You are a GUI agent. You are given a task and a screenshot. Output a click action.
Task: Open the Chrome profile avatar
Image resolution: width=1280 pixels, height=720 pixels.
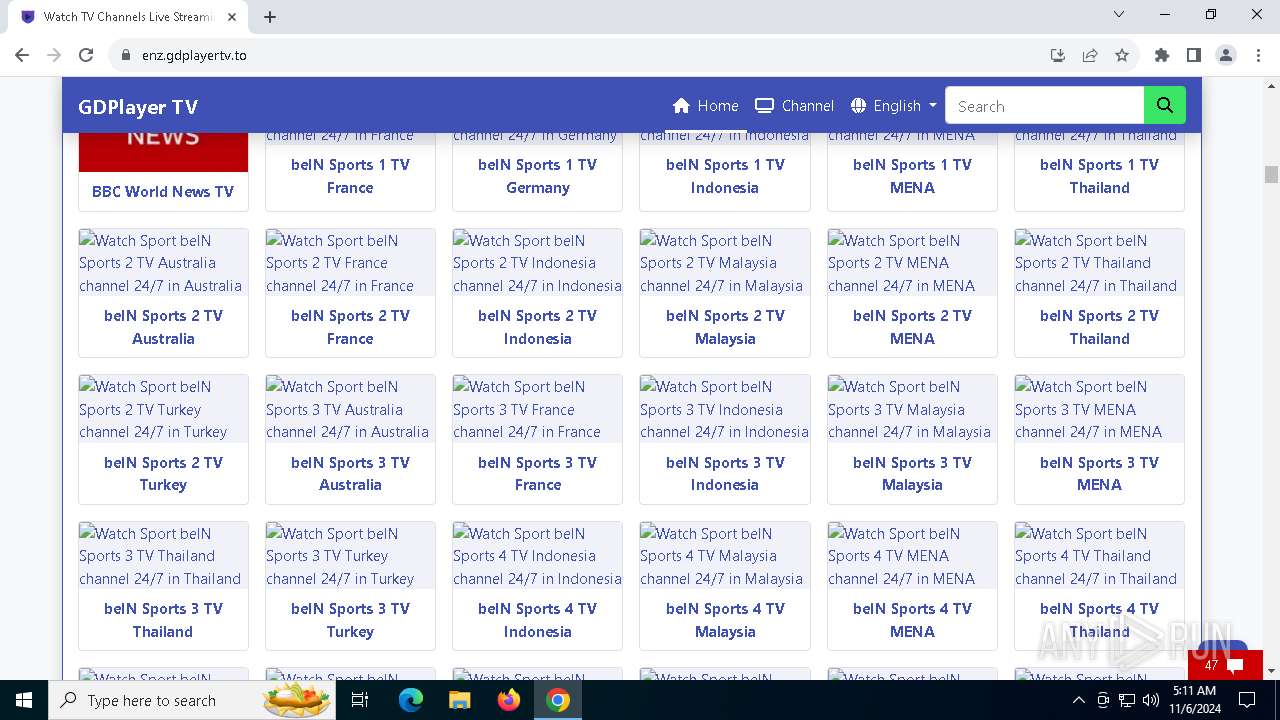1225,55
